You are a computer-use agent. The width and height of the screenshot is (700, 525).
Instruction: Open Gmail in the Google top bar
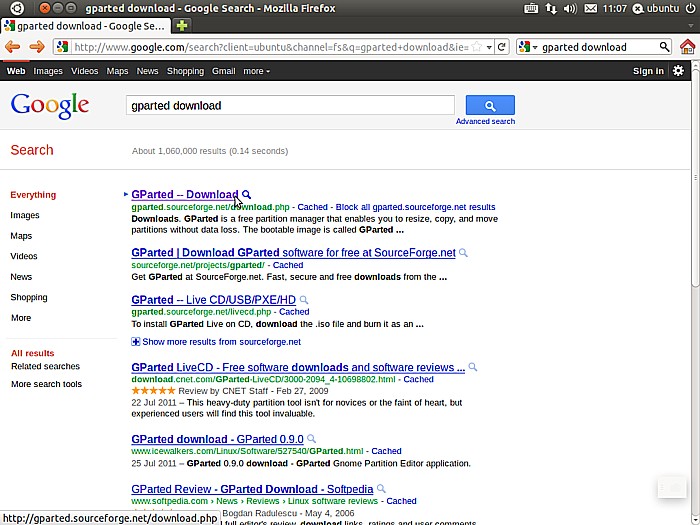224,71
